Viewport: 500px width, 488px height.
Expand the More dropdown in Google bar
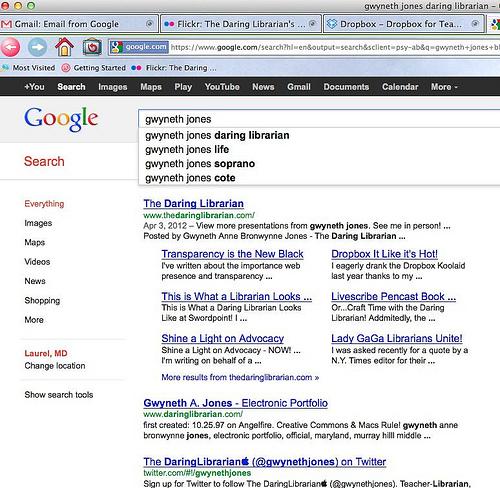coord(444,87)
